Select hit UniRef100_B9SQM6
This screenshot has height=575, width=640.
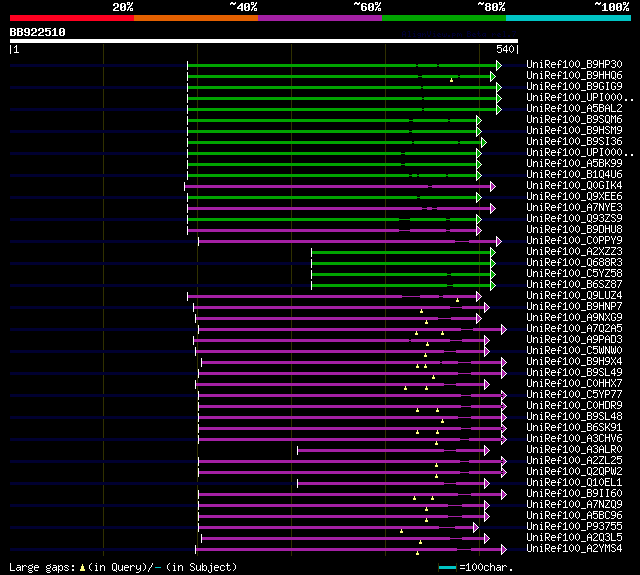point(574,120)
